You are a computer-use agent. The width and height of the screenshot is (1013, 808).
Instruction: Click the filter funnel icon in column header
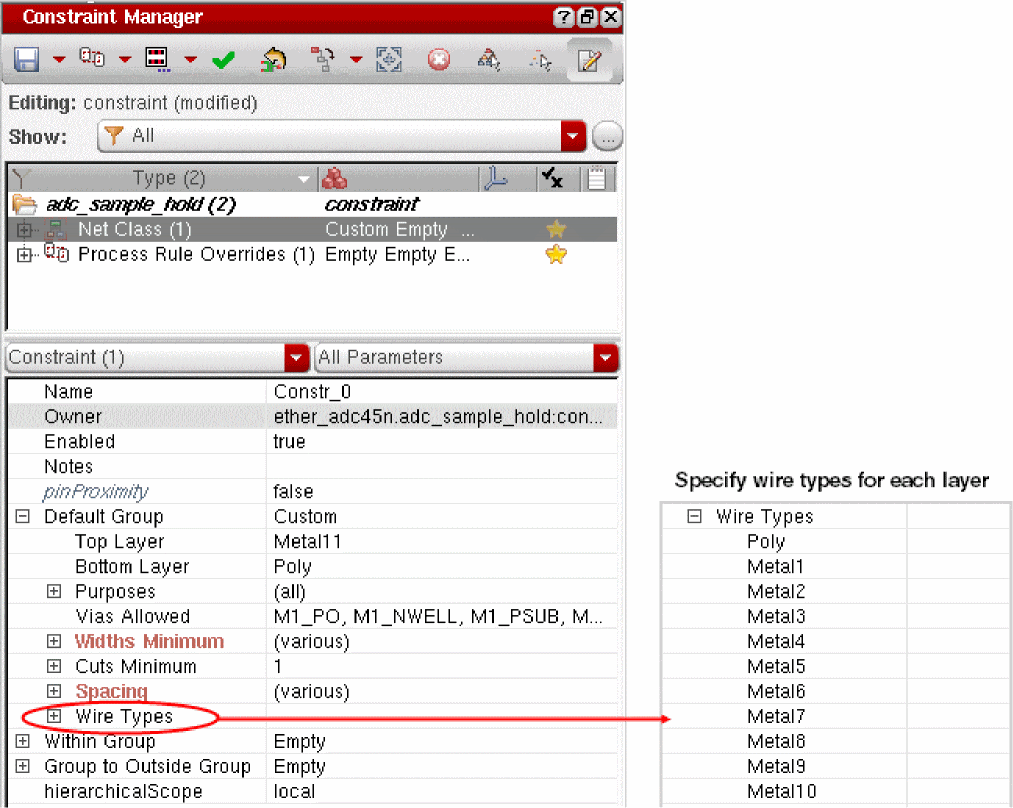21,178
